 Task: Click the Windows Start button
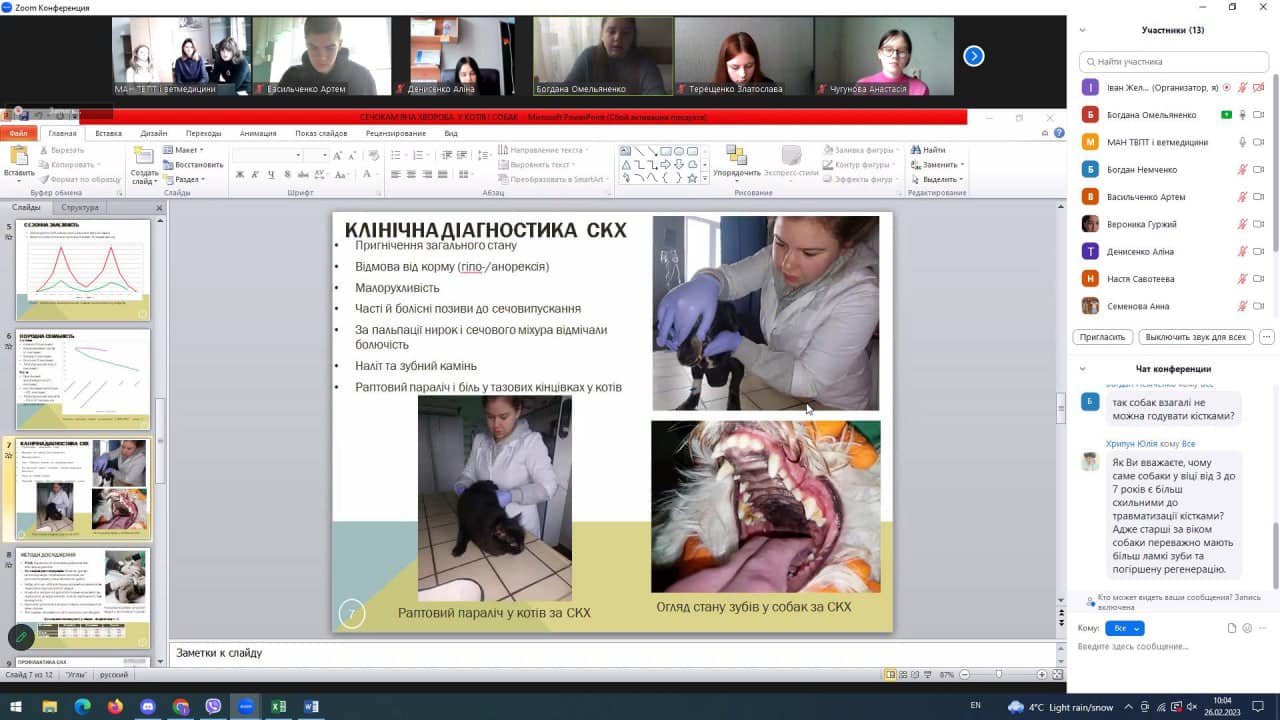(x=17, y=706)
